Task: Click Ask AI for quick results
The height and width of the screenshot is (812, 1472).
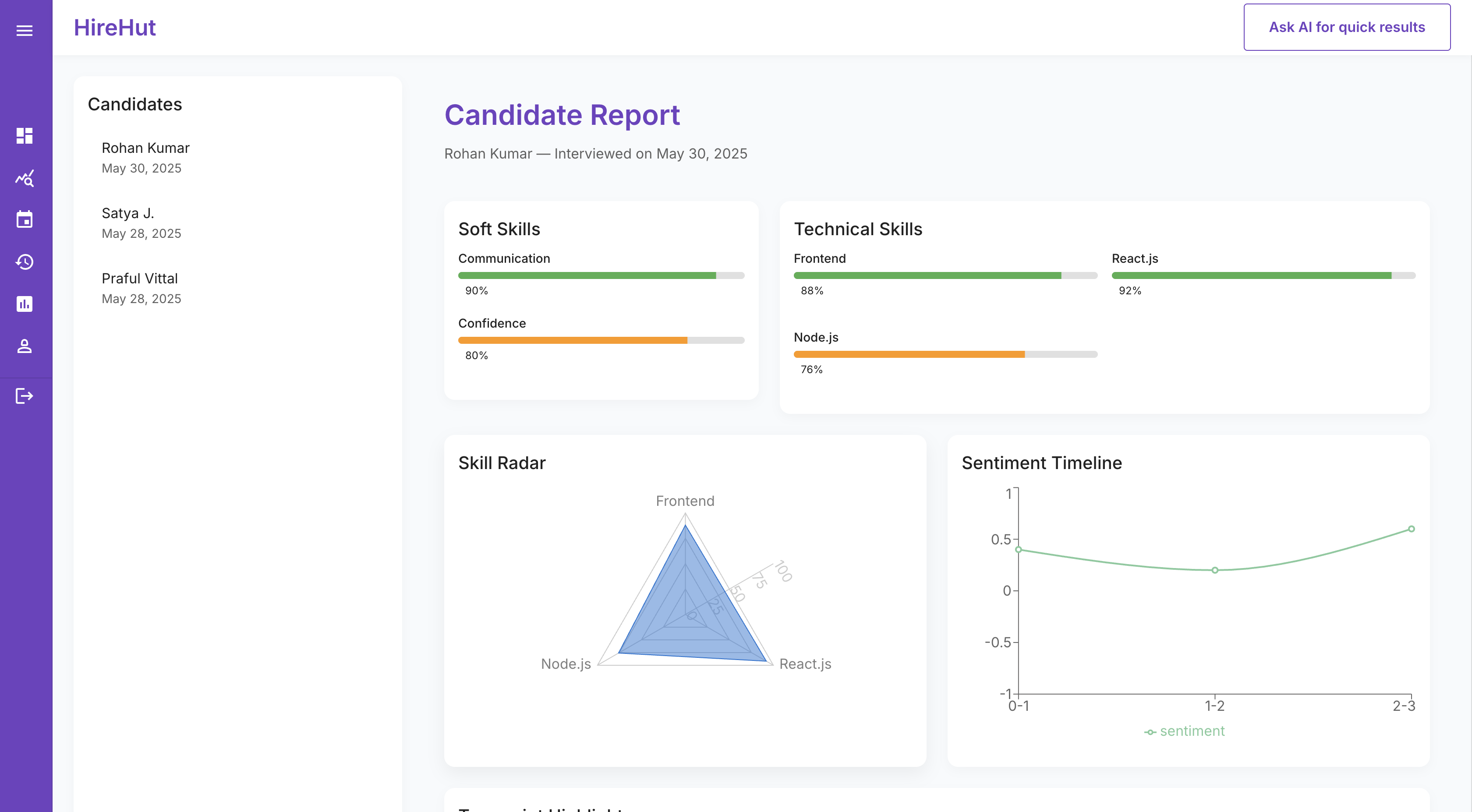Action: pyautogui.click(x=1346, y=26)
